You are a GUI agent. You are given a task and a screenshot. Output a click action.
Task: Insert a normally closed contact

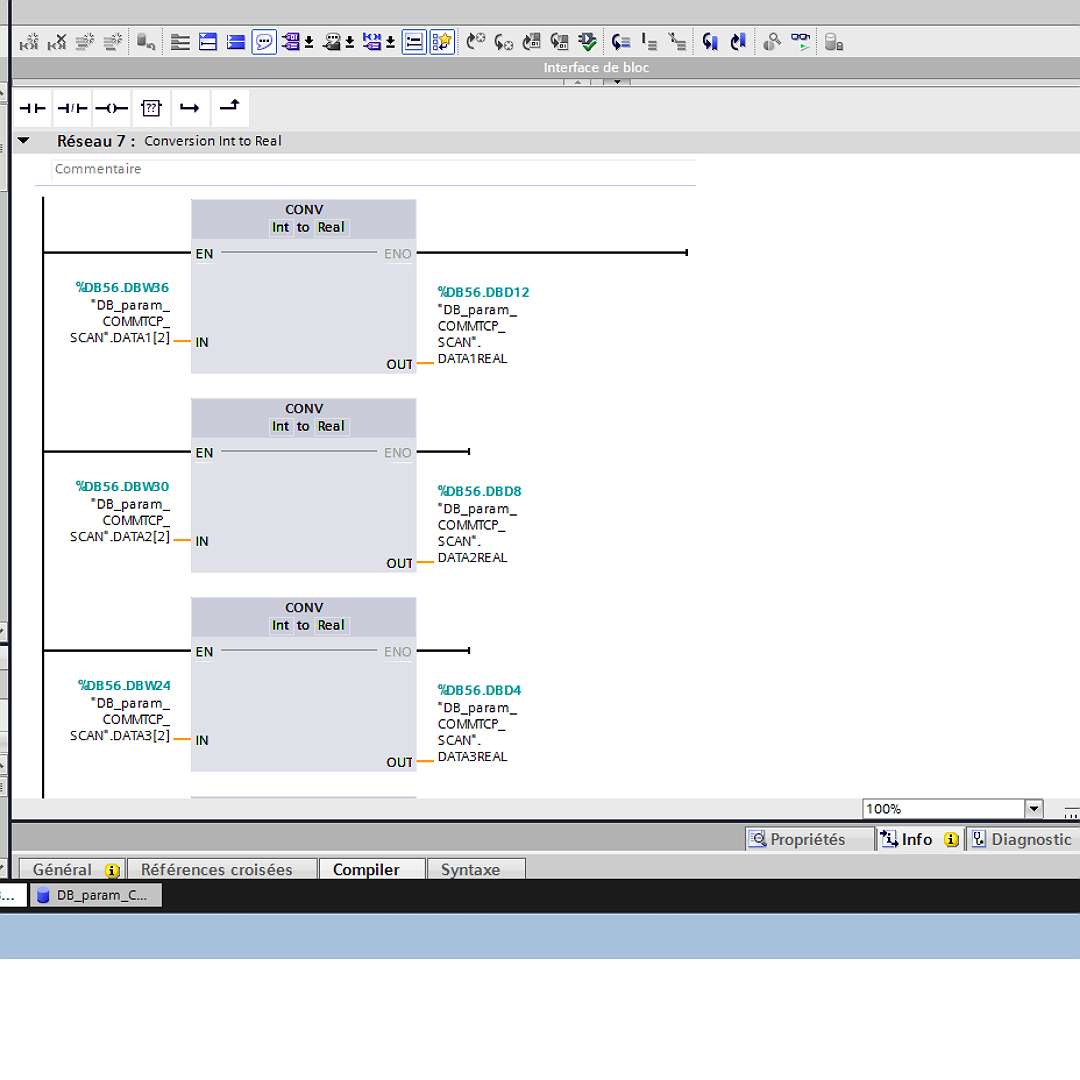[72, 108]
